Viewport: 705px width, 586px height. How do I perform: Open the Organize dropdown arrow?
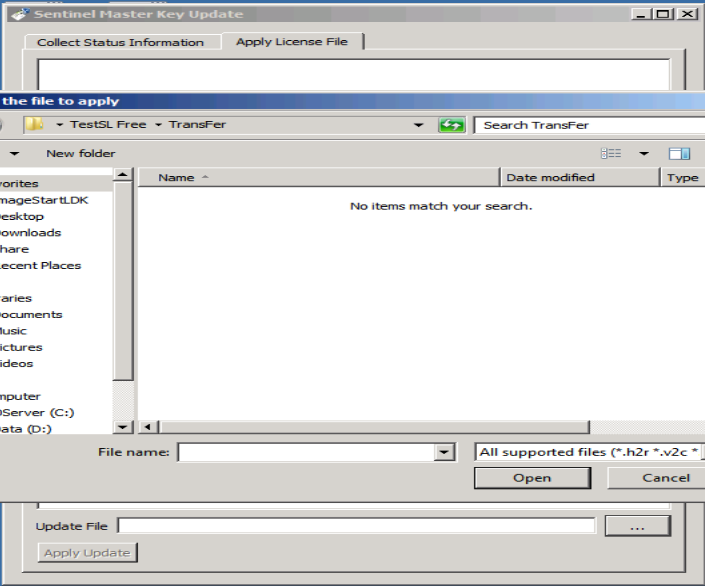click(15, 154)
